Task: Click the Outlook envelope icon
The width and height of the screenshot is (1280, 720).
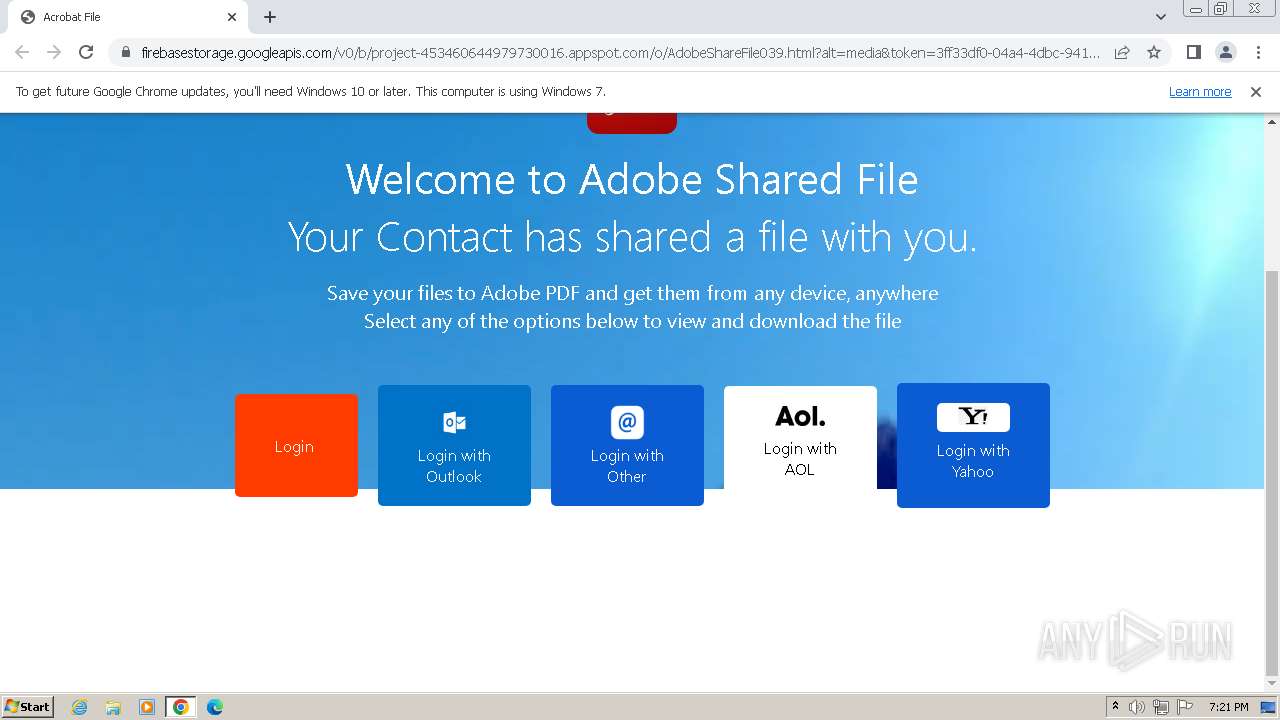Action: click(x=454, y=422)
